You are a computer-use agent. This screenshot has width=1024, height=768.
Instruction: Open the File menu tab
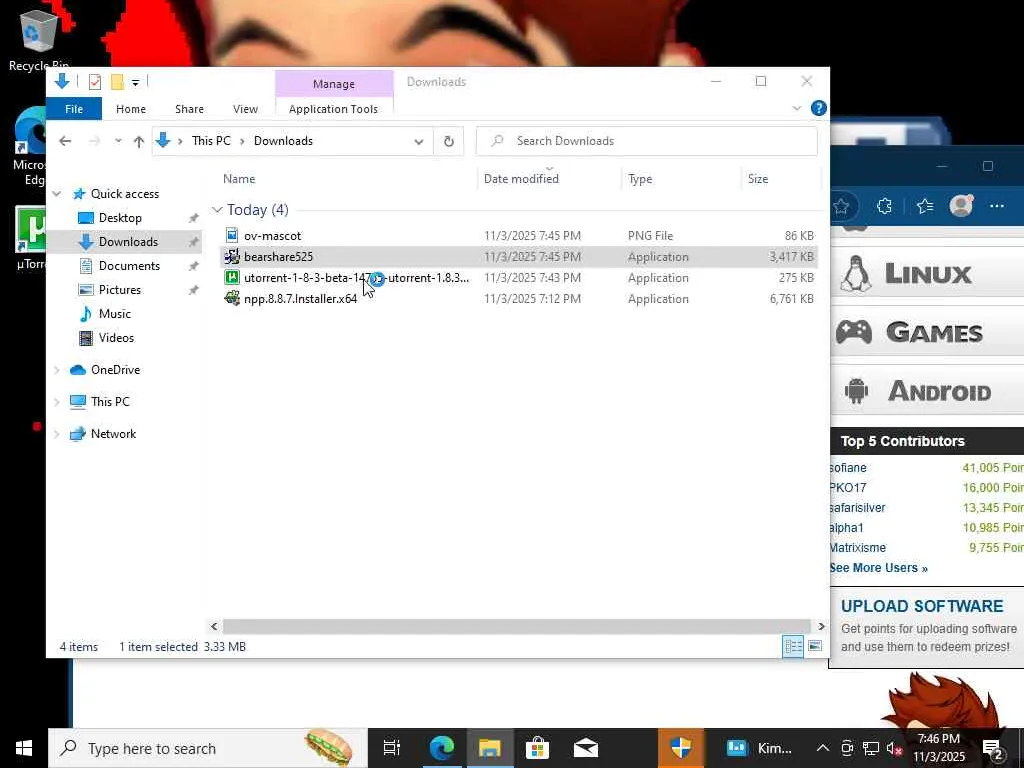click(74, 109)
